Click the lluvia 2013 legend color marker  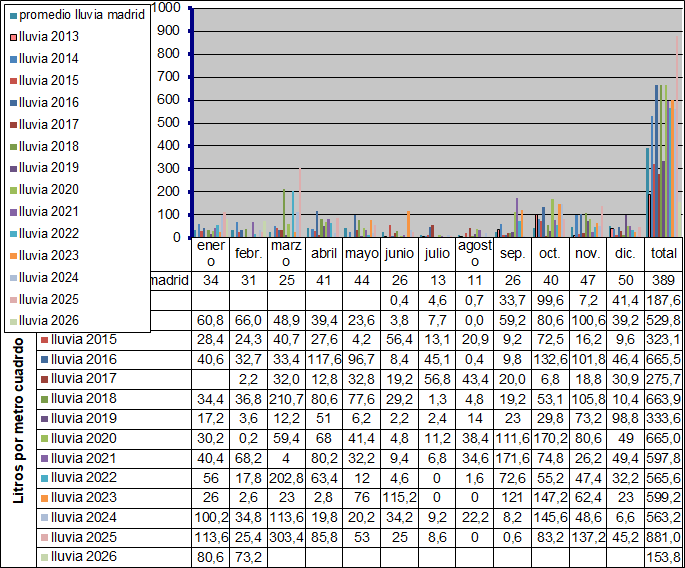(x=12, y=37)
